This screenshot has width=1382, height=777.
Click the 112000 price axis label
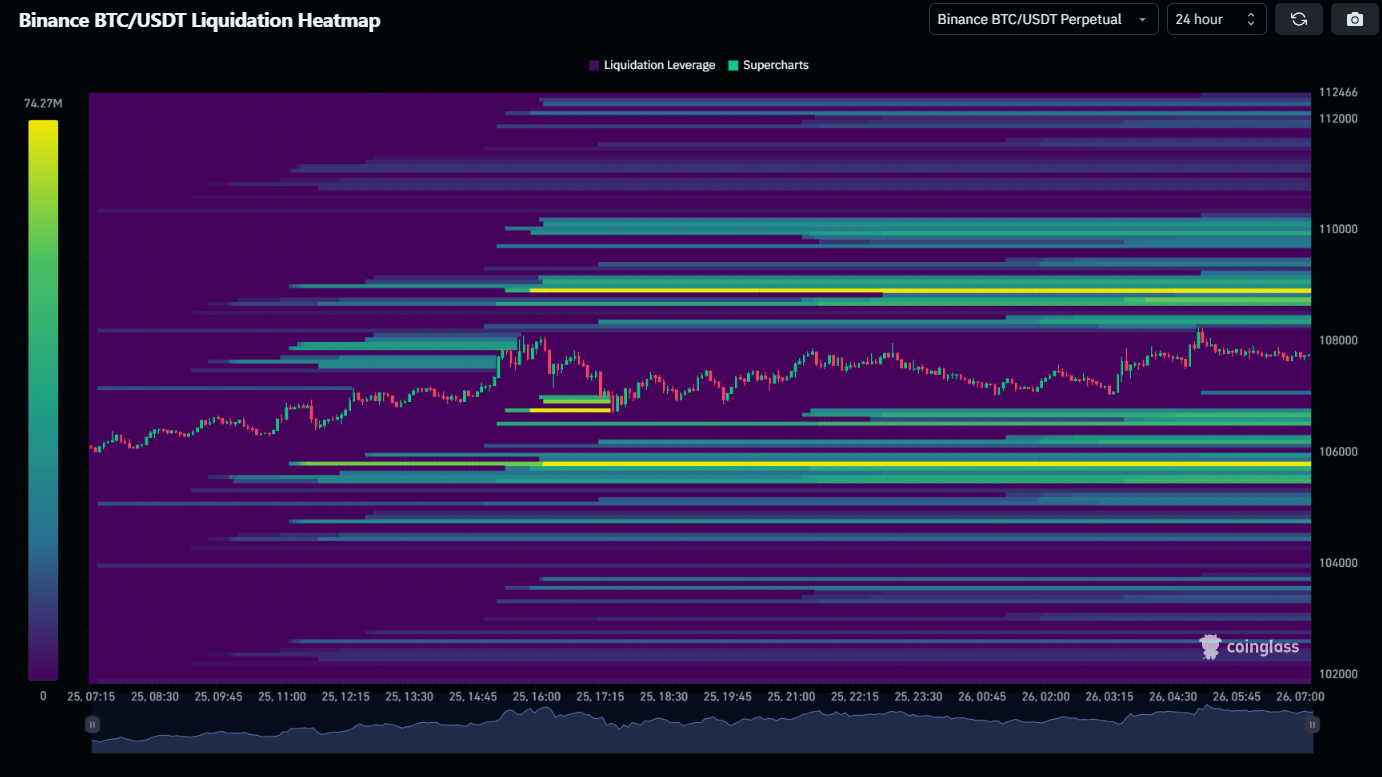1338,118
